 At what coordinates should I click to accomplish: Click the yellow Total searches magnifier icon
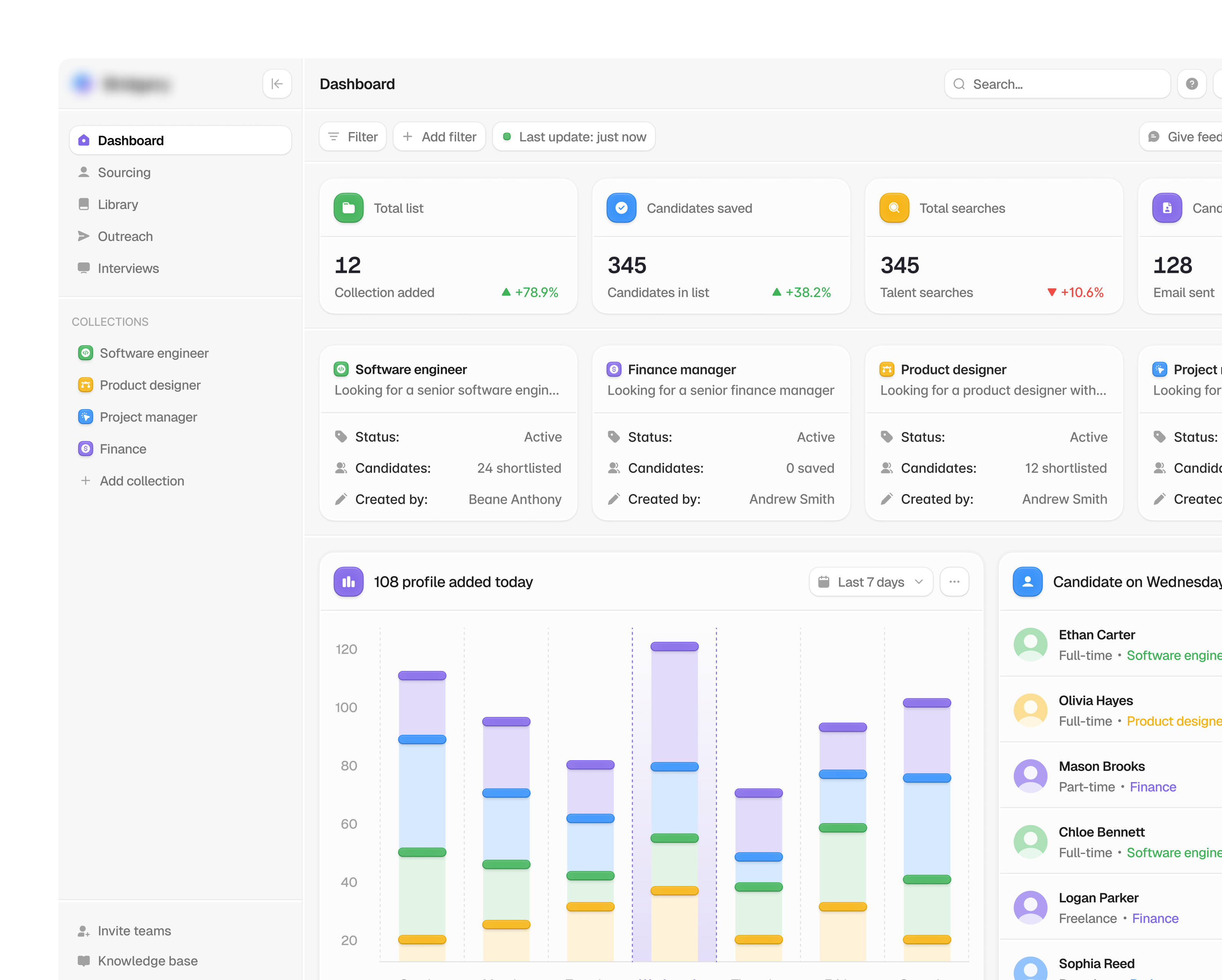click(x=894, y=208)
